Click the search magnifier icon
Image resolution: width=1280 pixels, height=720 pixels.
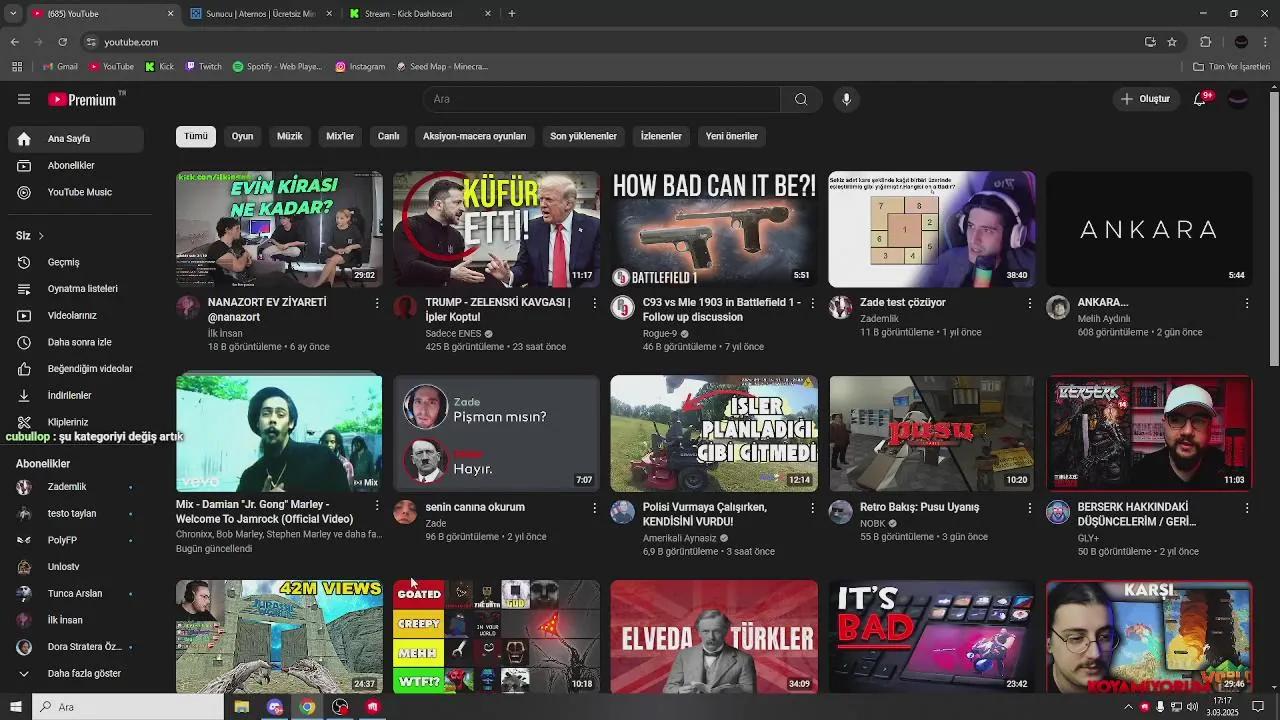[800, 99]
